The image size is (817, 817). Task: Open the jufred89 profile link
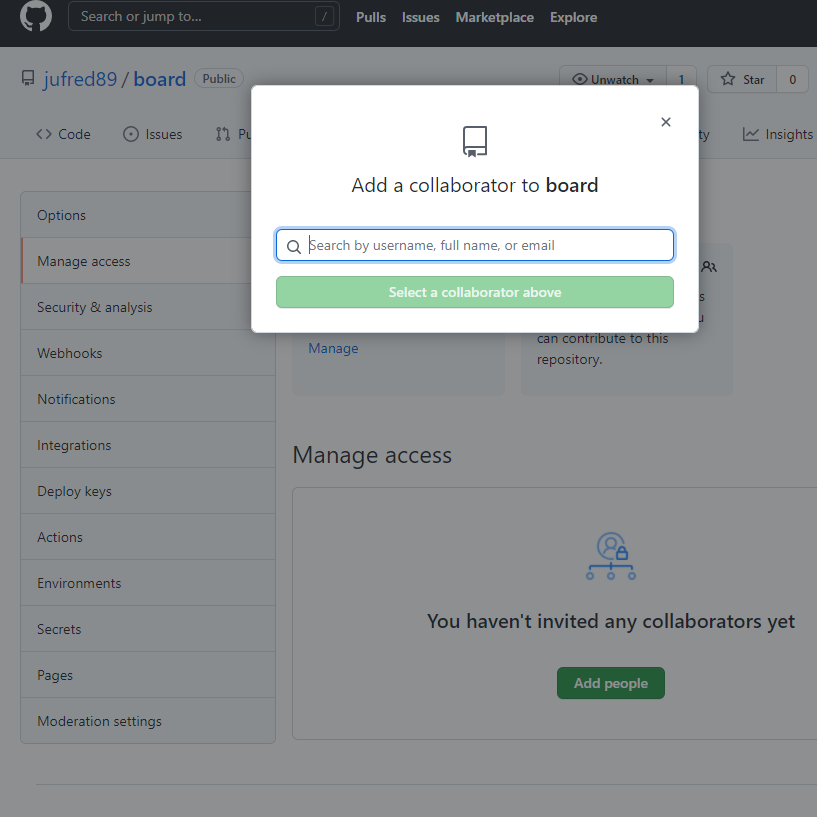[80, 79]
